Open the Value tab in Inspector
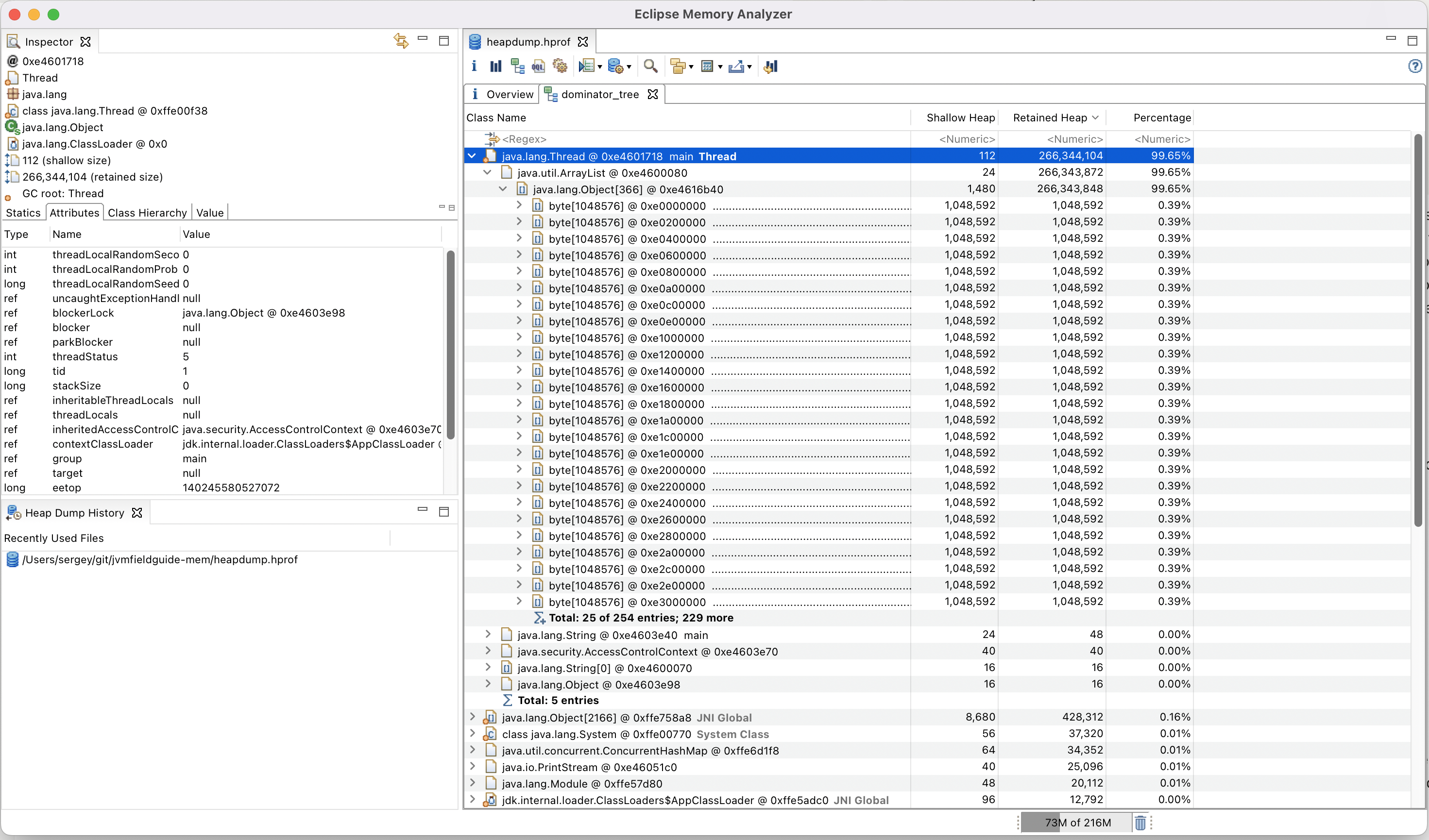The height and width of the screenshot is (840, 1429). [x=210, y=213]
